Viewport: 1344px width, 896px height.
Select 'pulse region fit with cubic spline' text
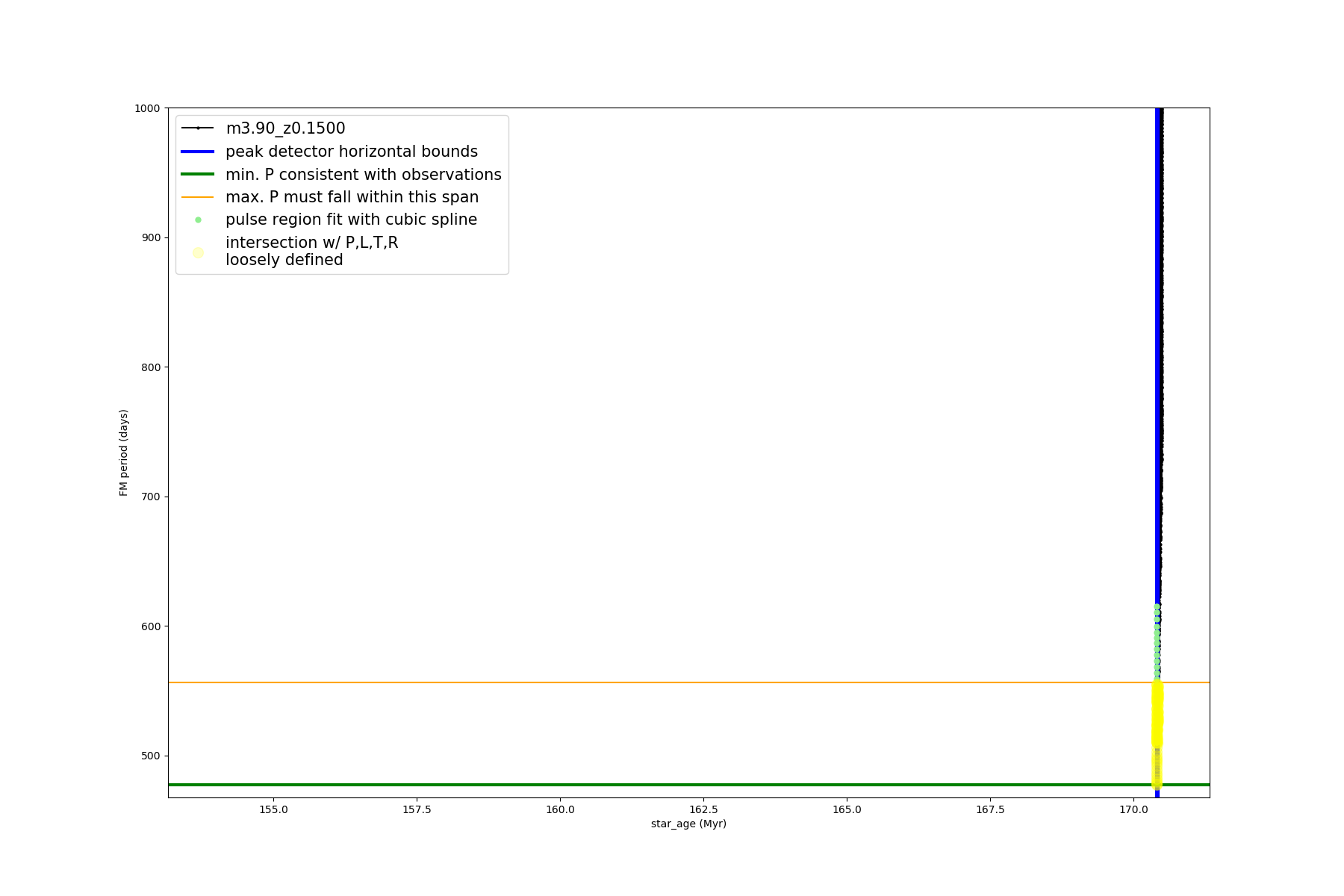coord(351,220)
